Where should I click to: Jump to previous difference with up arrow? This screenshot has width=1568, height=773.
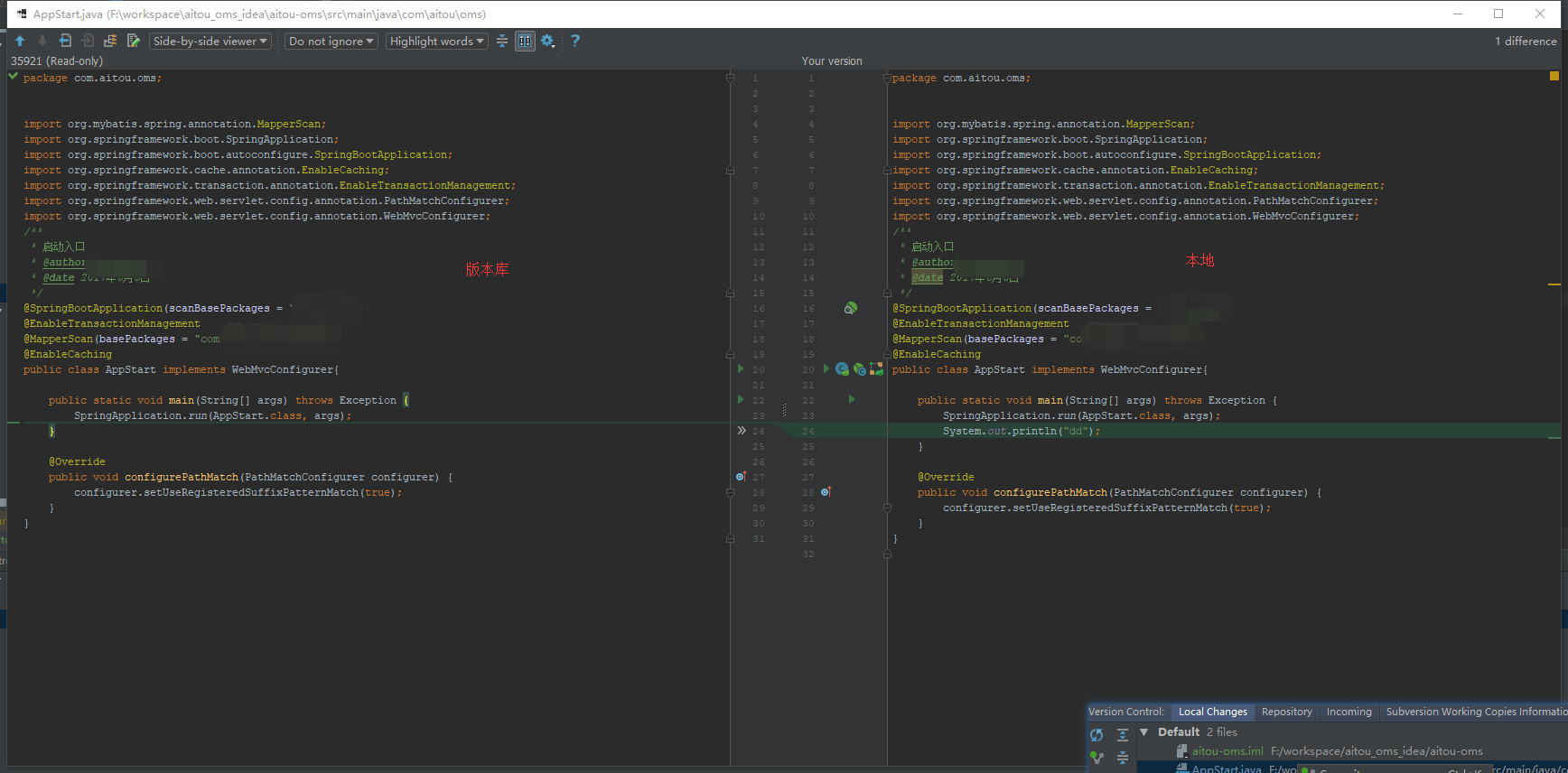tap(20, 41)
